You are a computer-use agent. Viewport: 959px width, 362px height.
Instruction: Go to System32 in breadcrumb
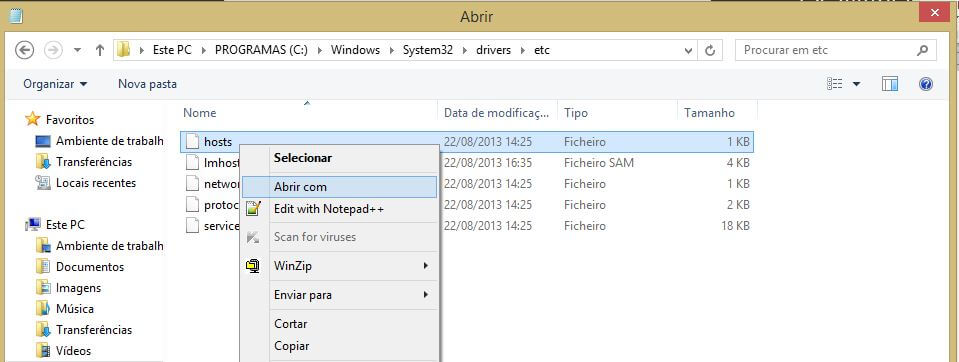428,50
